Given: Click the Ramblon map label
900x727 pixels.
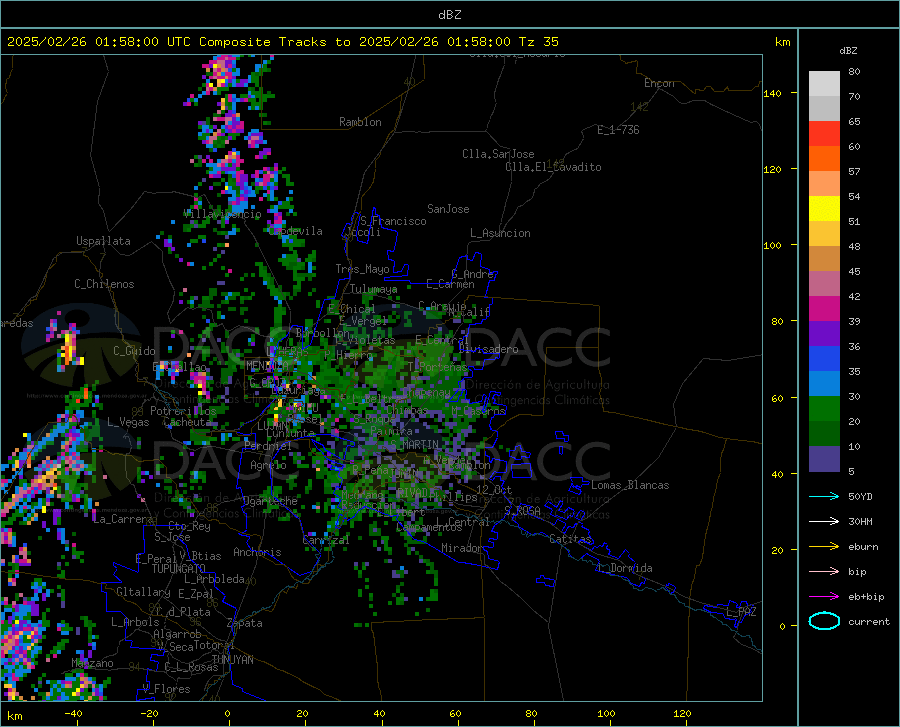Looking at the screenshot, I should [360, 122].
